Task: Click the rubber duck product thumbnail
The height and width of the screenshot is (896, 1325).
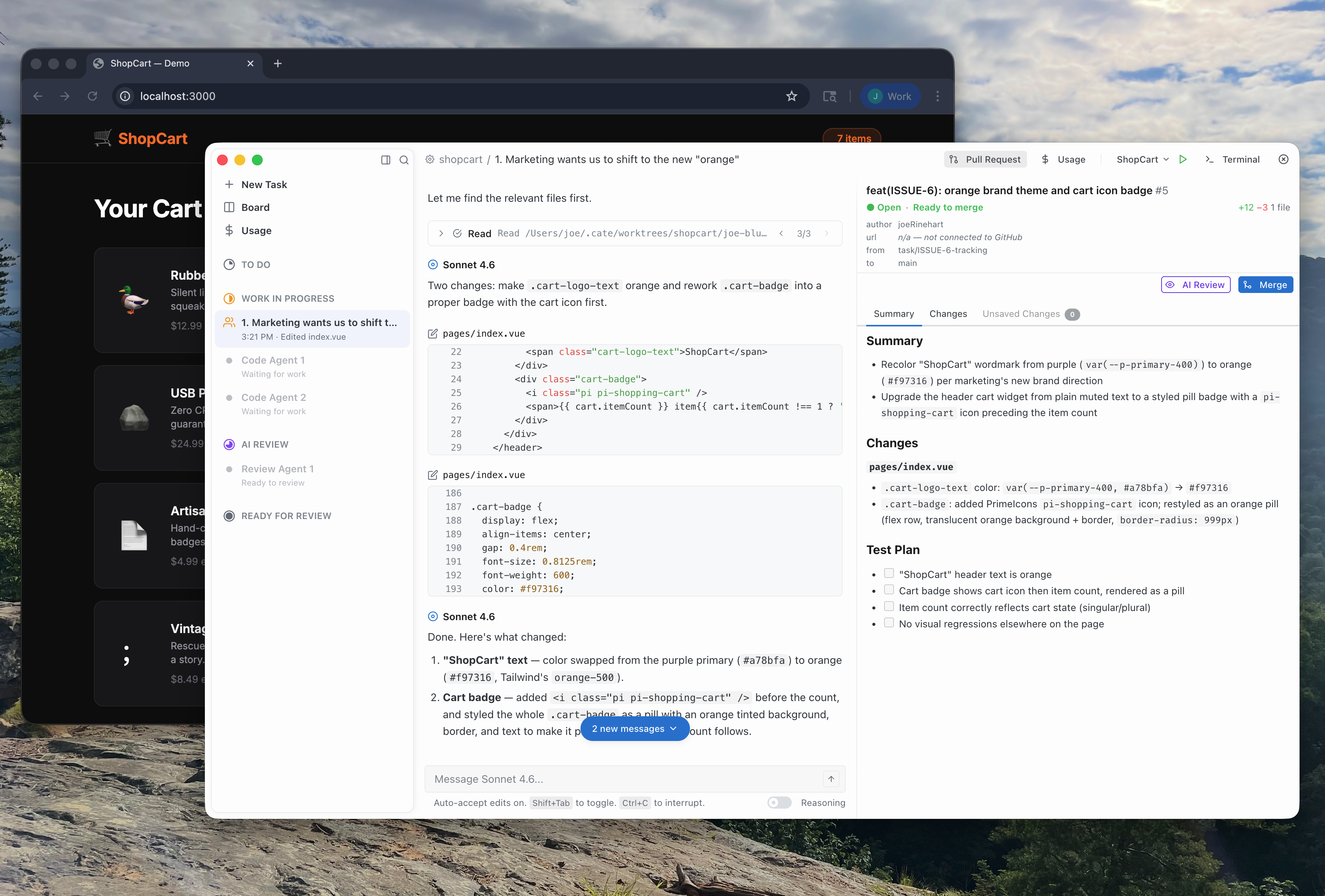Action: [134, 300]
